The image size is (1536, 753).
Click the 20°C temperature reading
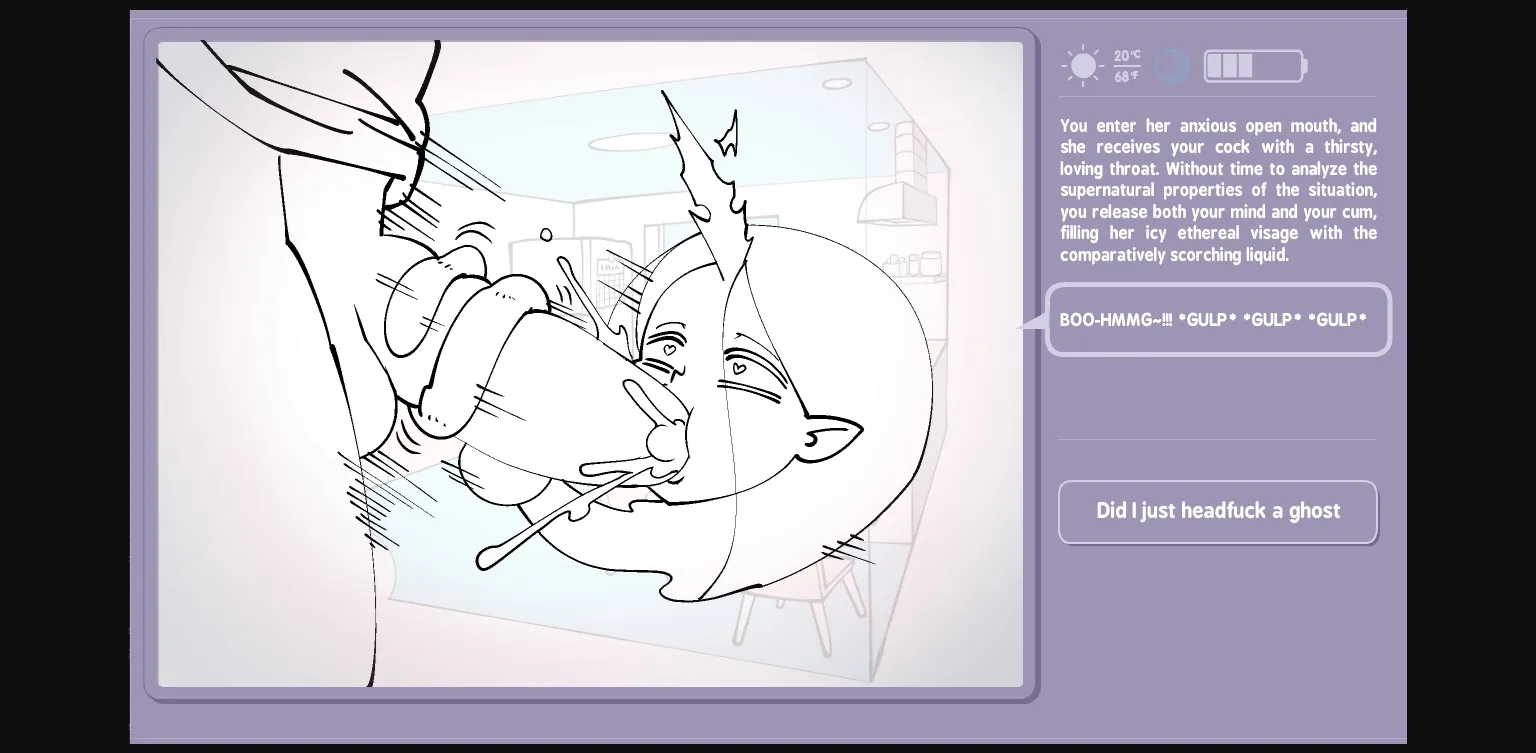point(1126,57)
